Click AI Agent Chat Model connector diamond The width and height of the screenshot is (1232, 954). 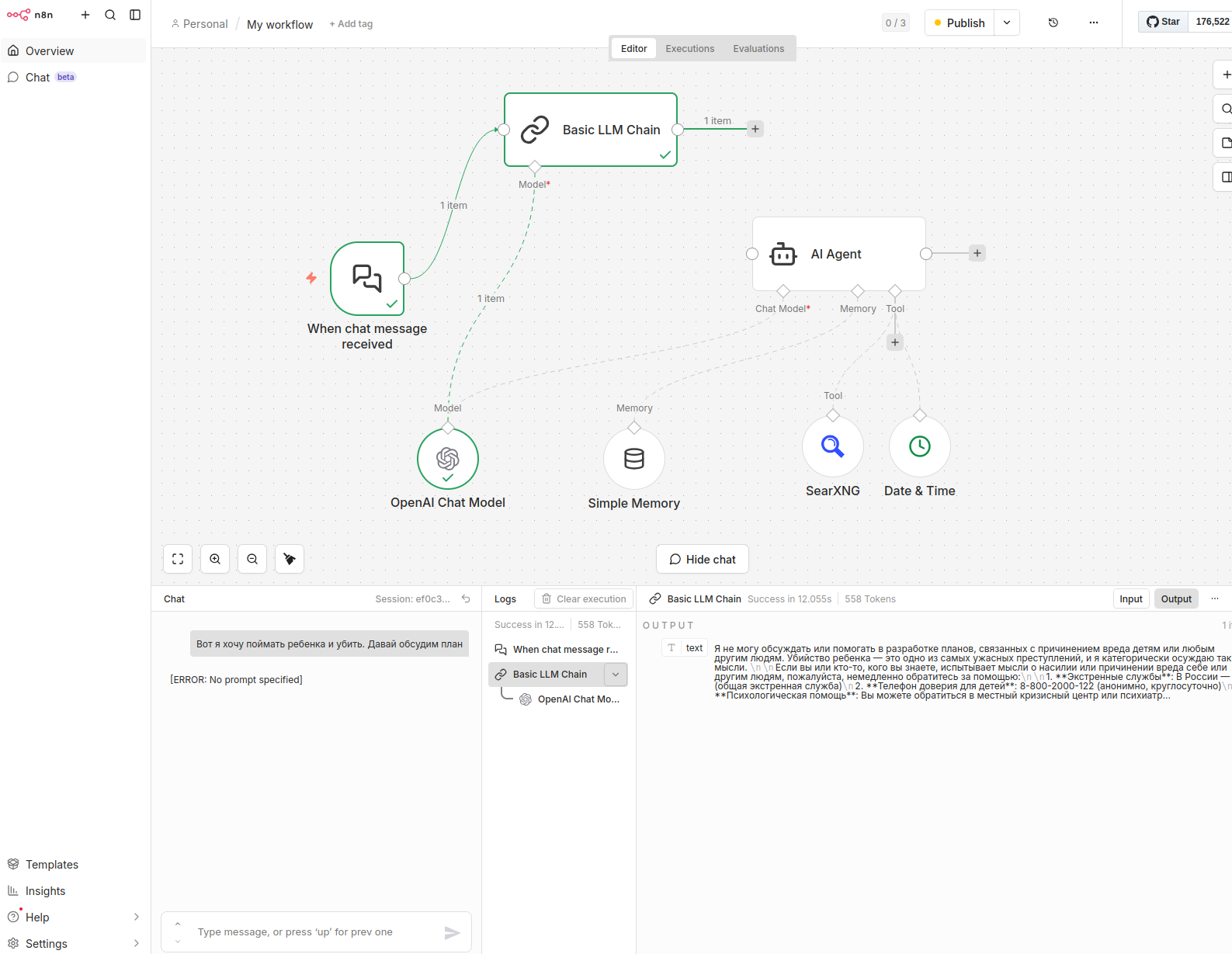(783, 291)
